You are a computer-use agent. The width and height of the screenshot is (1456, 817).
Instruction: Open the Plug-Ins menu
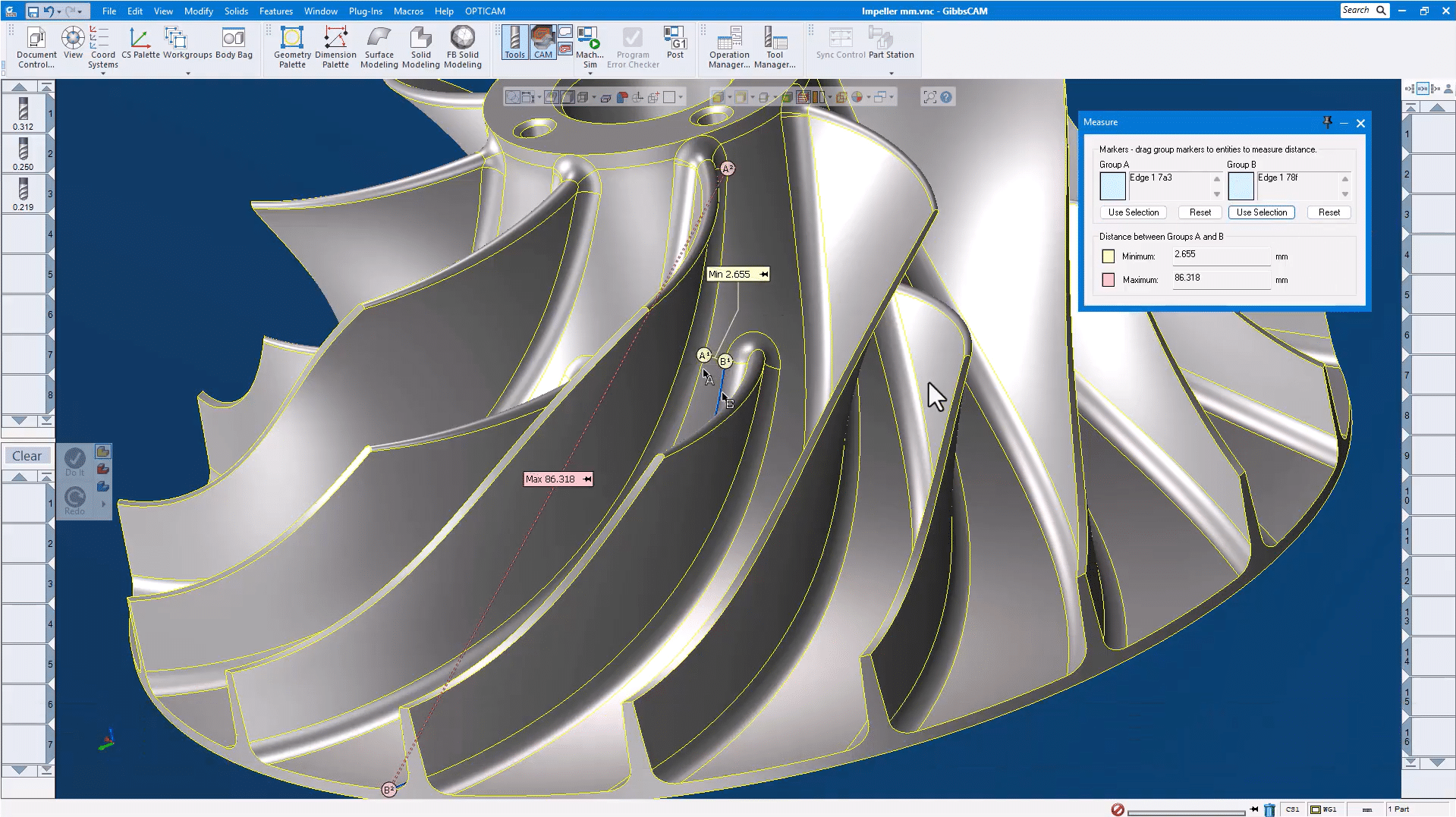coord(365,11)
